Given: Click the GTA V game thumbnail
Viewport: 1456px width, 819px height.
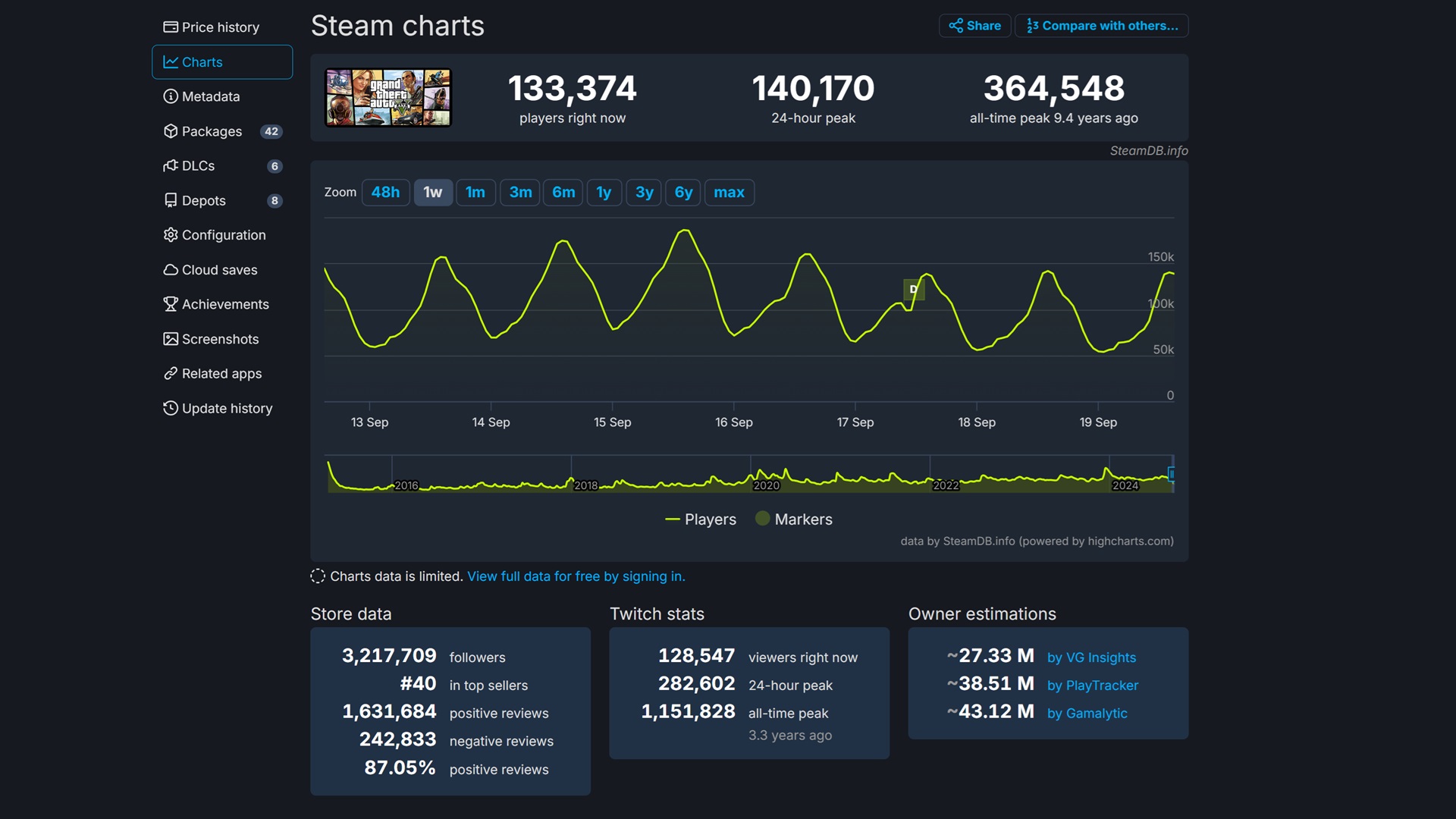Looking at the screenshot, I should pos(388,97).
